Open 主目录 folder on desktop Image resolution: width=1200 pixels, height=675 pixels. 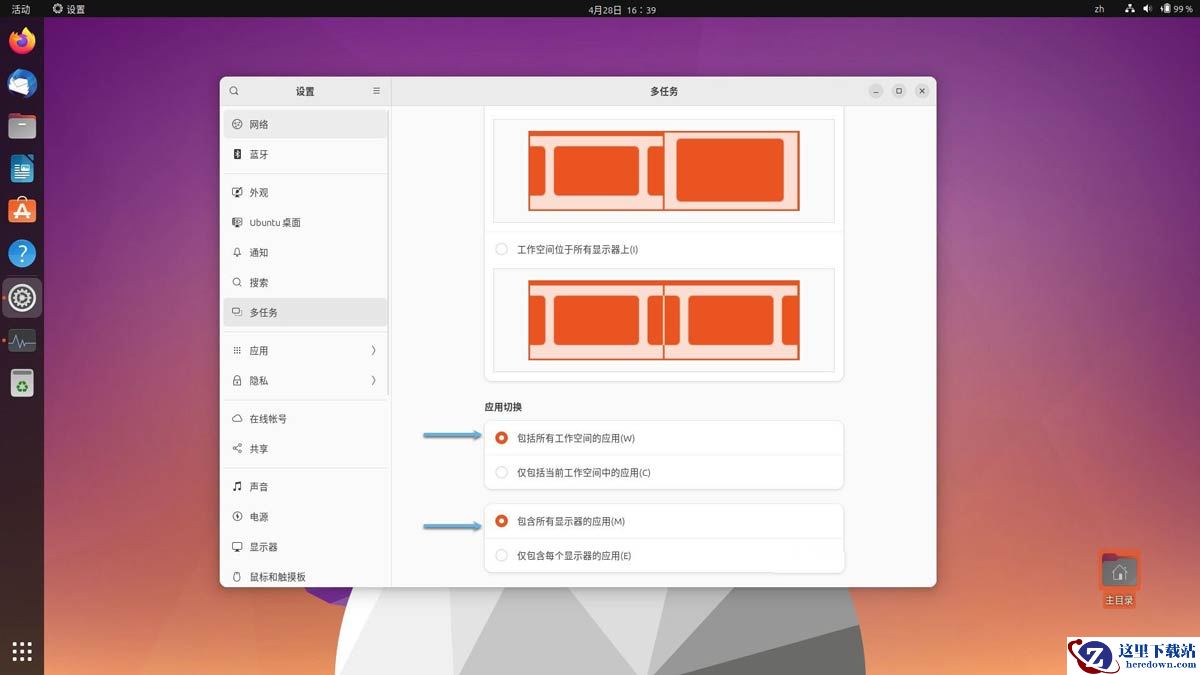point(1119,579)
